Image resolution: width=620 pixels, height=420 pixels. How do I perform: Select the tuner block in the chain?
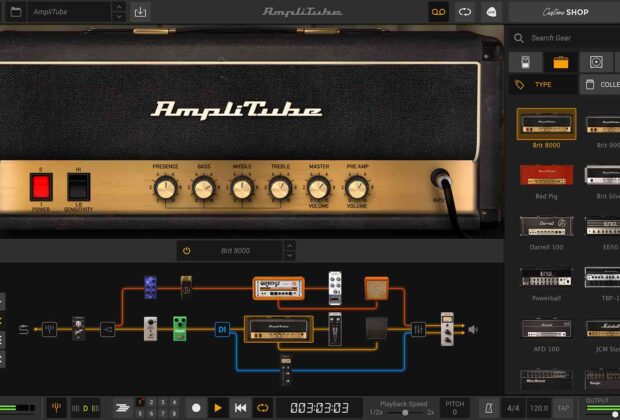49,329
